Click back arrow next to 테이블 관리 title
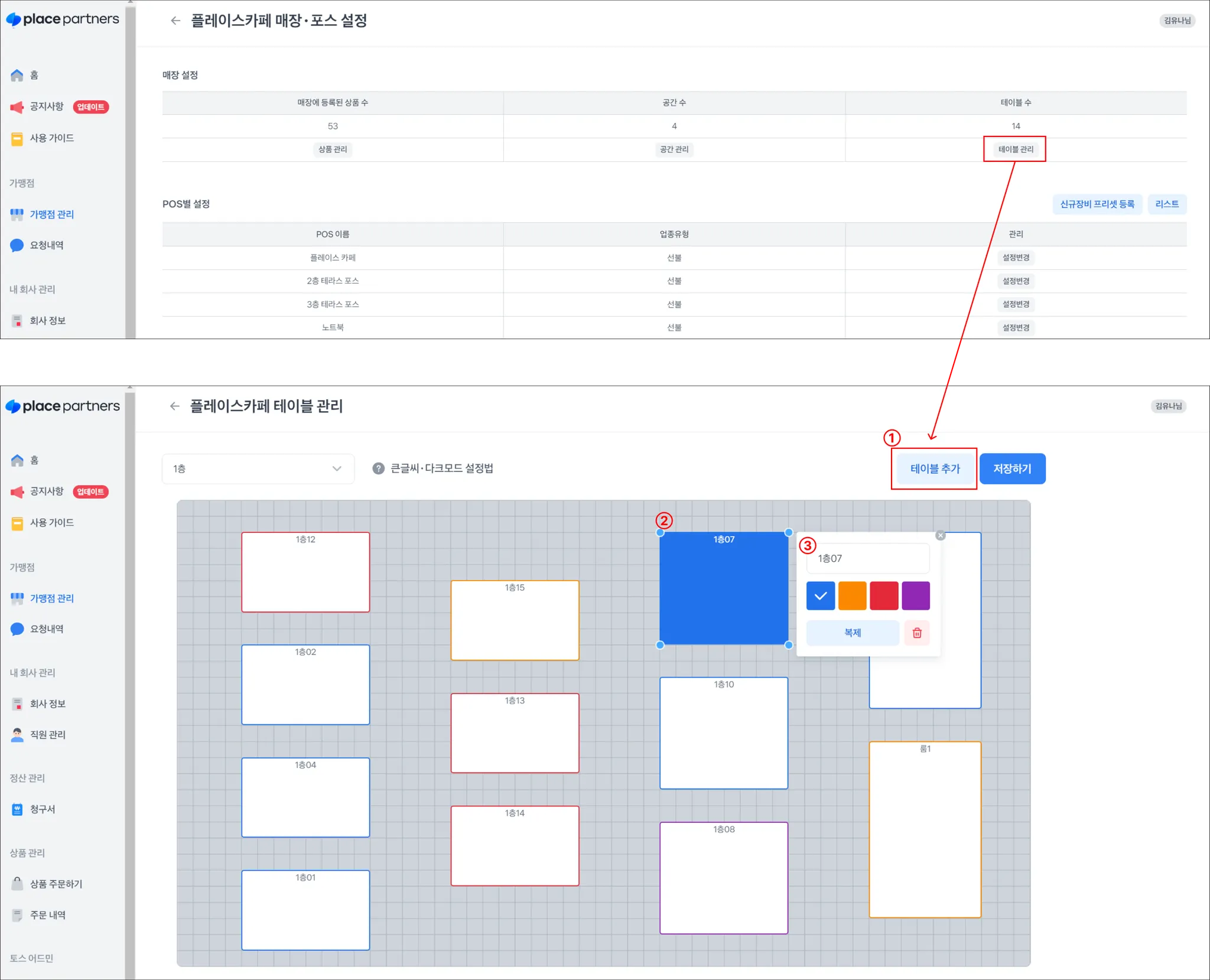Image resolution: width=1210 pixels, height=980 pixels. click(x=174, y=406)
